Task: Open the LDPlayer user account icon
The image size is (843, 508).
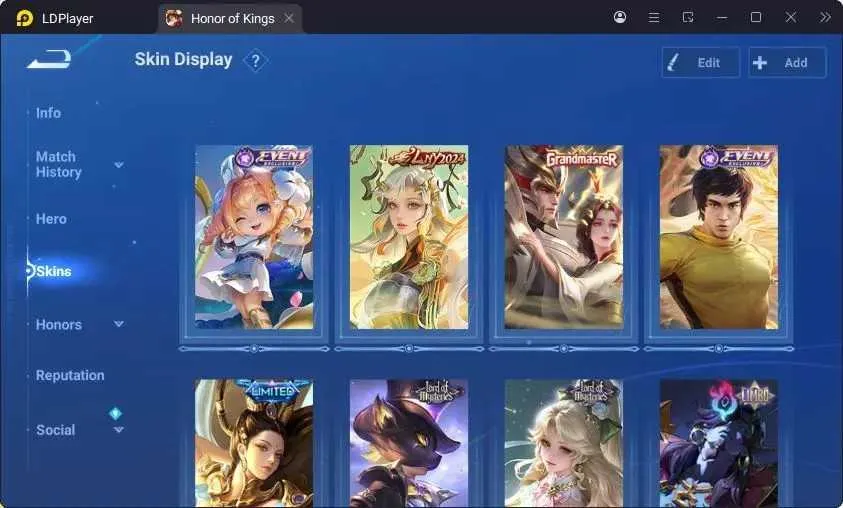Action: click(x=620, y=17)
